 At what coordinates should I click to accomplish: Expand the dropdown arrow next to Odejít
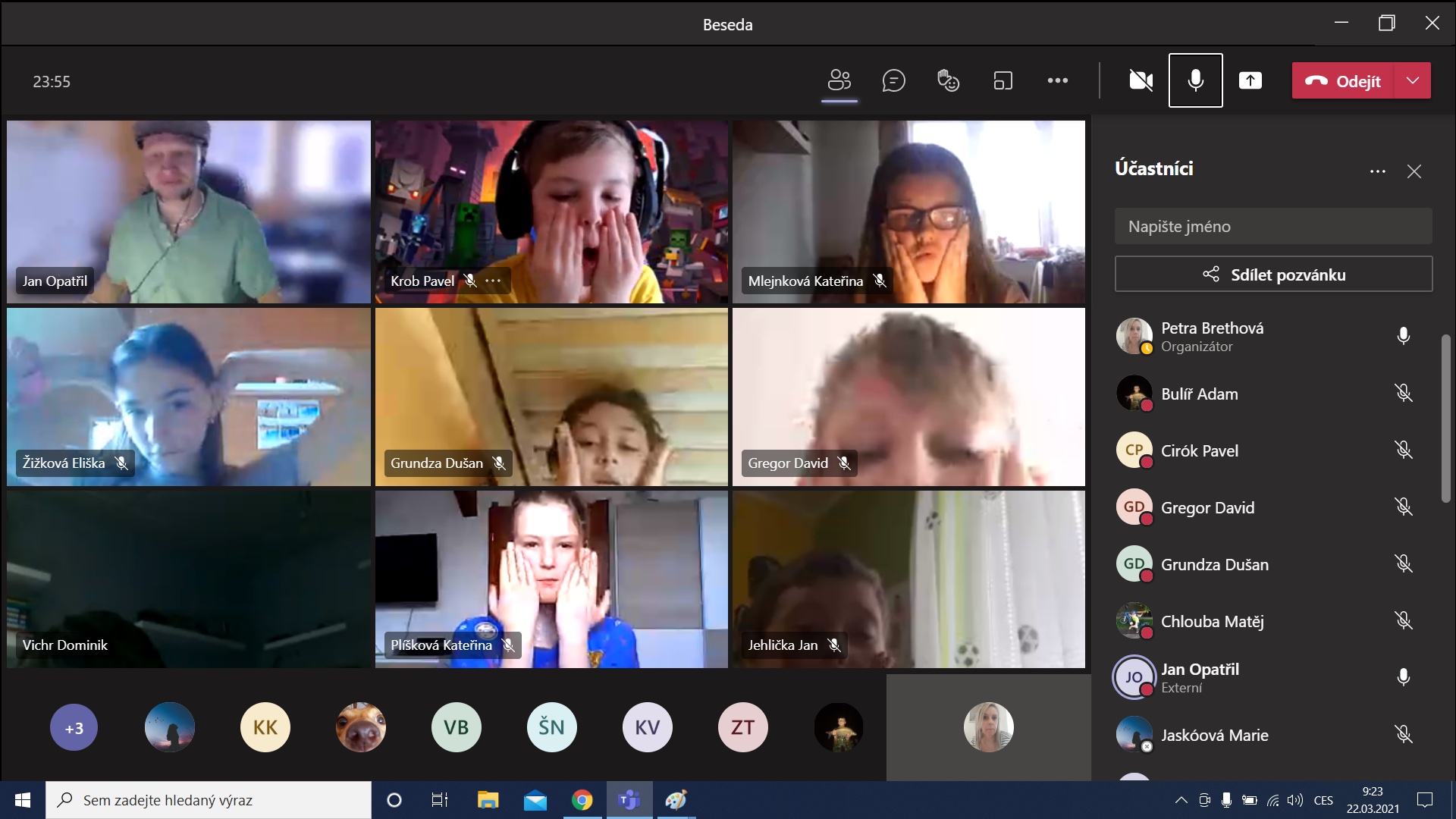(x=1412, y=80)
